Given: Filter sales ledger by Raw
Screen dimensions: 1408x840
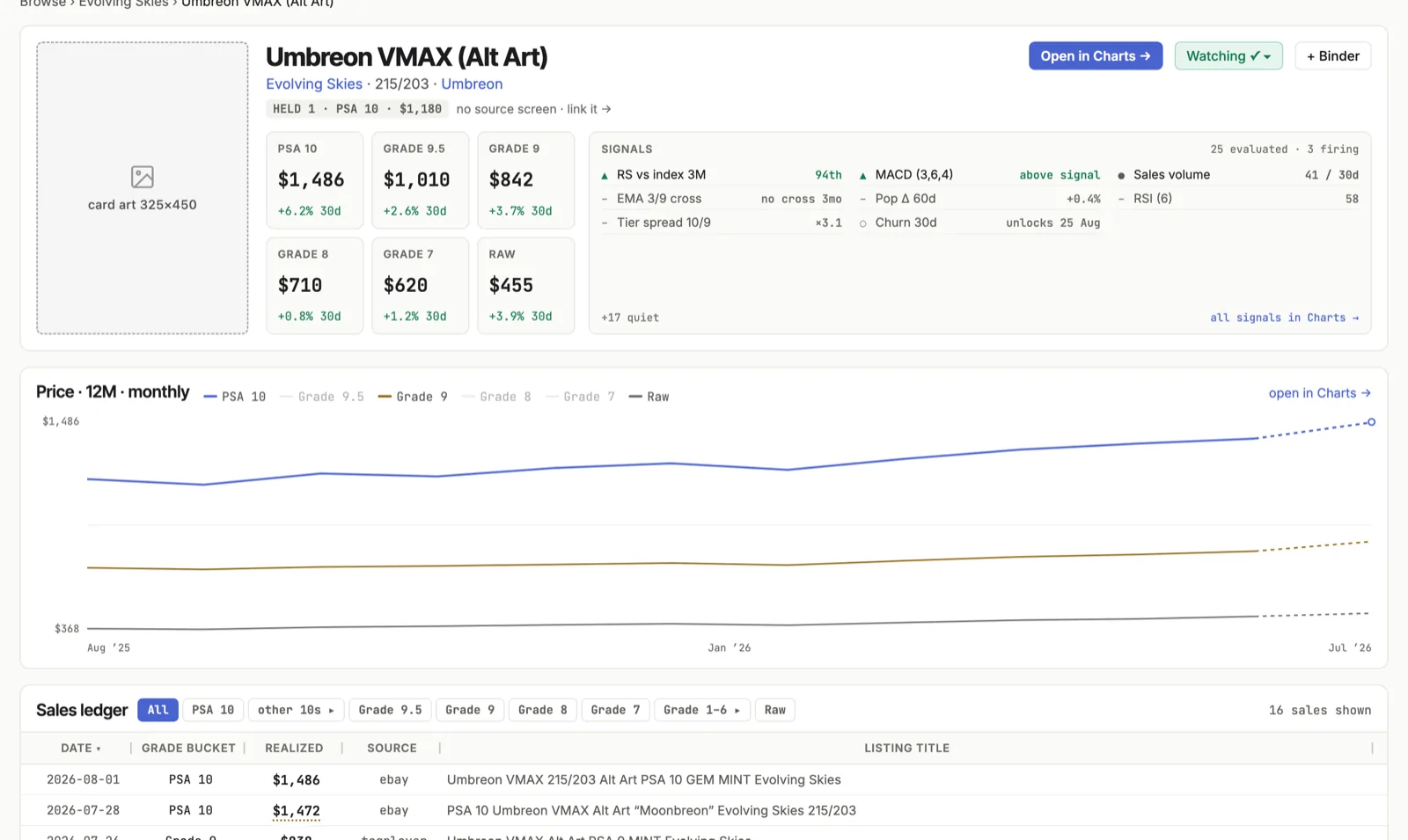Looking at the screenshot, I should 775,710.
